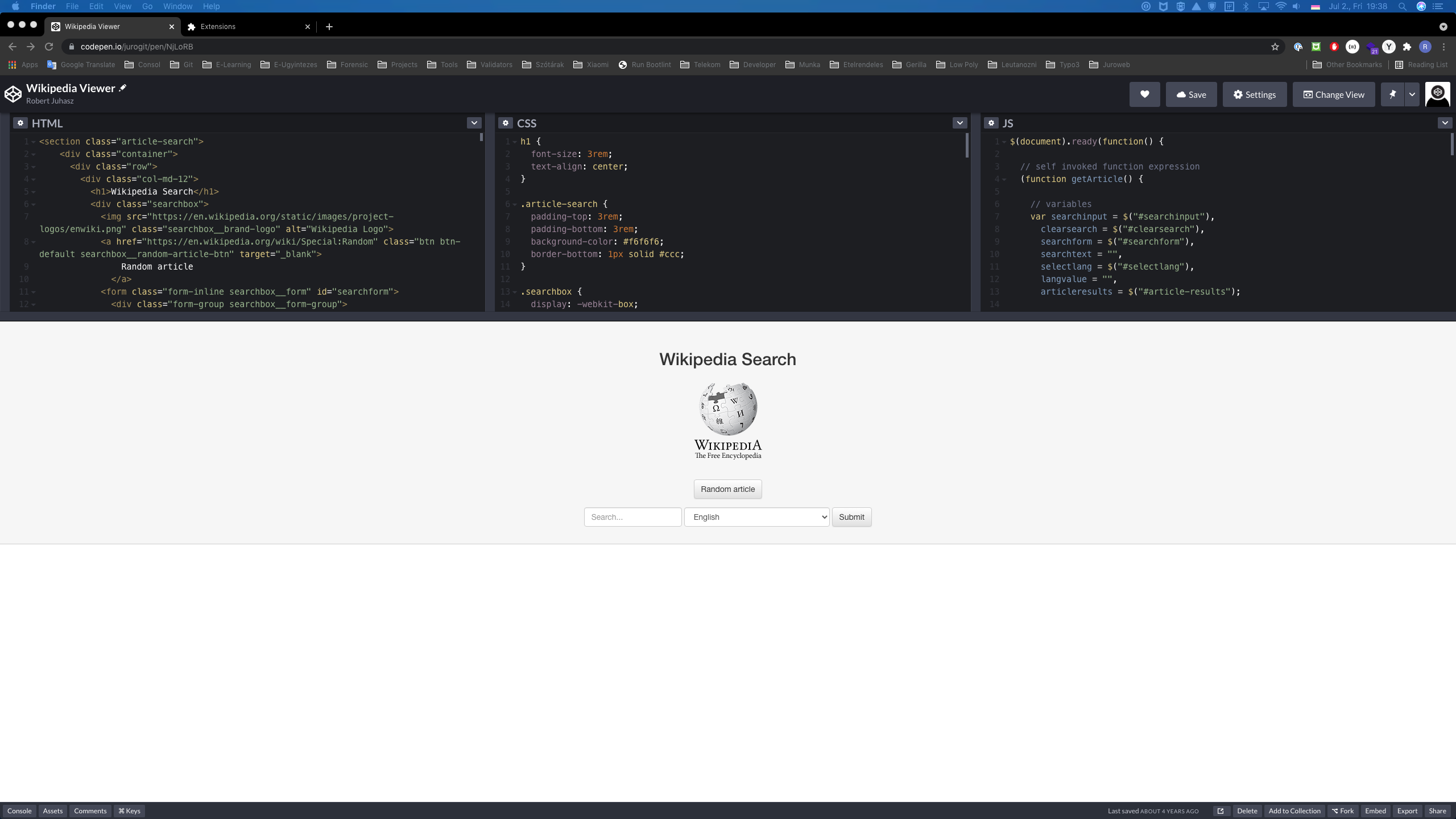Click the Search... input field
Viewport: 1456px width, 819px height.
632,517
